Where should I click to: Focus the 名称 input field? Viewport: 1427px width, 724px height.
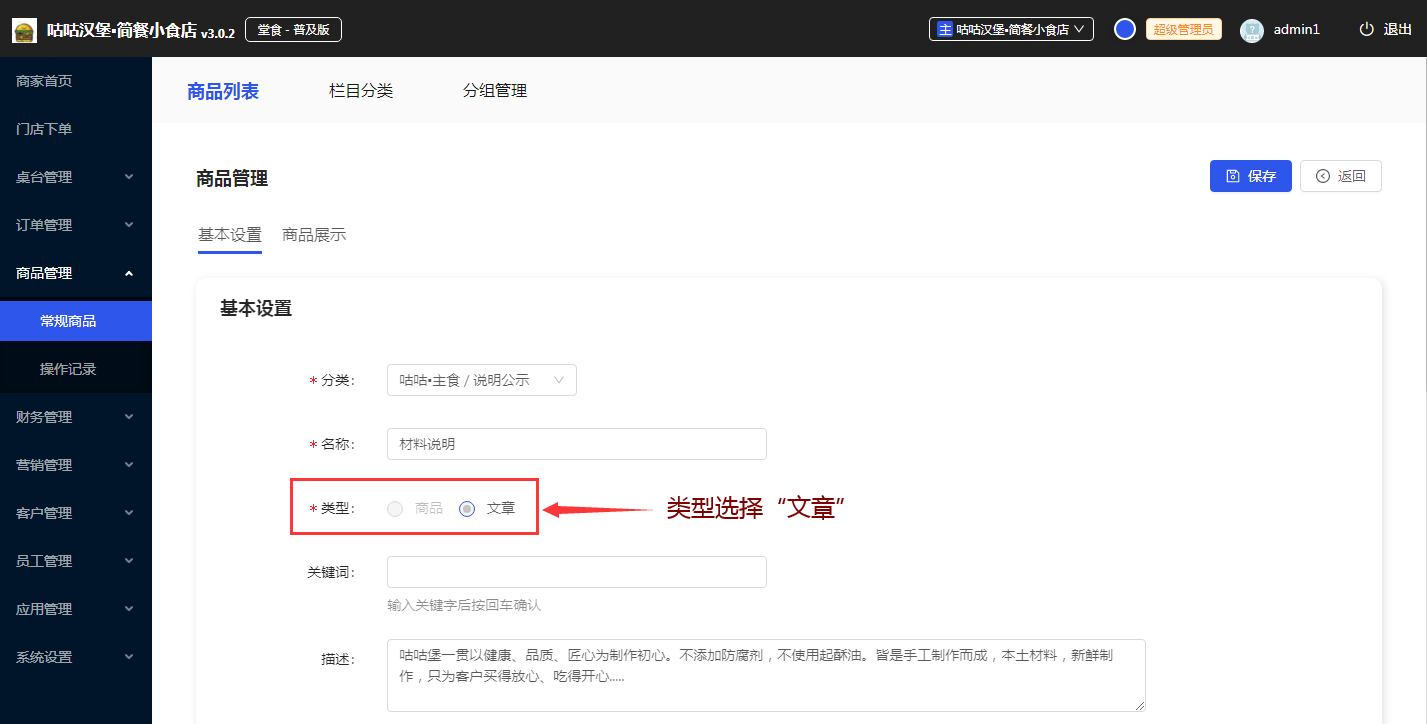577,444
